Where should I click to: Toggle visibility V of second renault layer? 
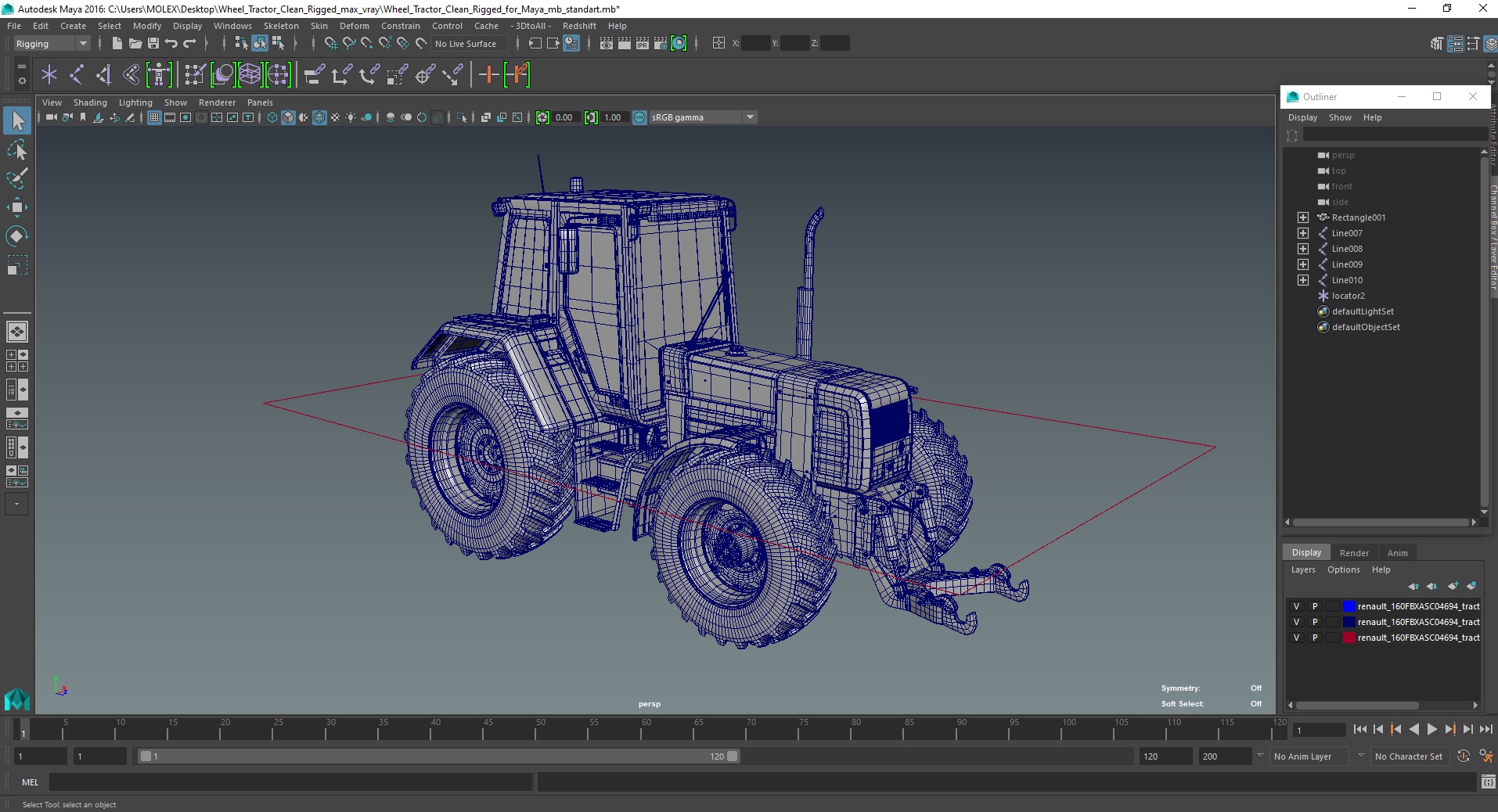click(x=1296, y=622)
